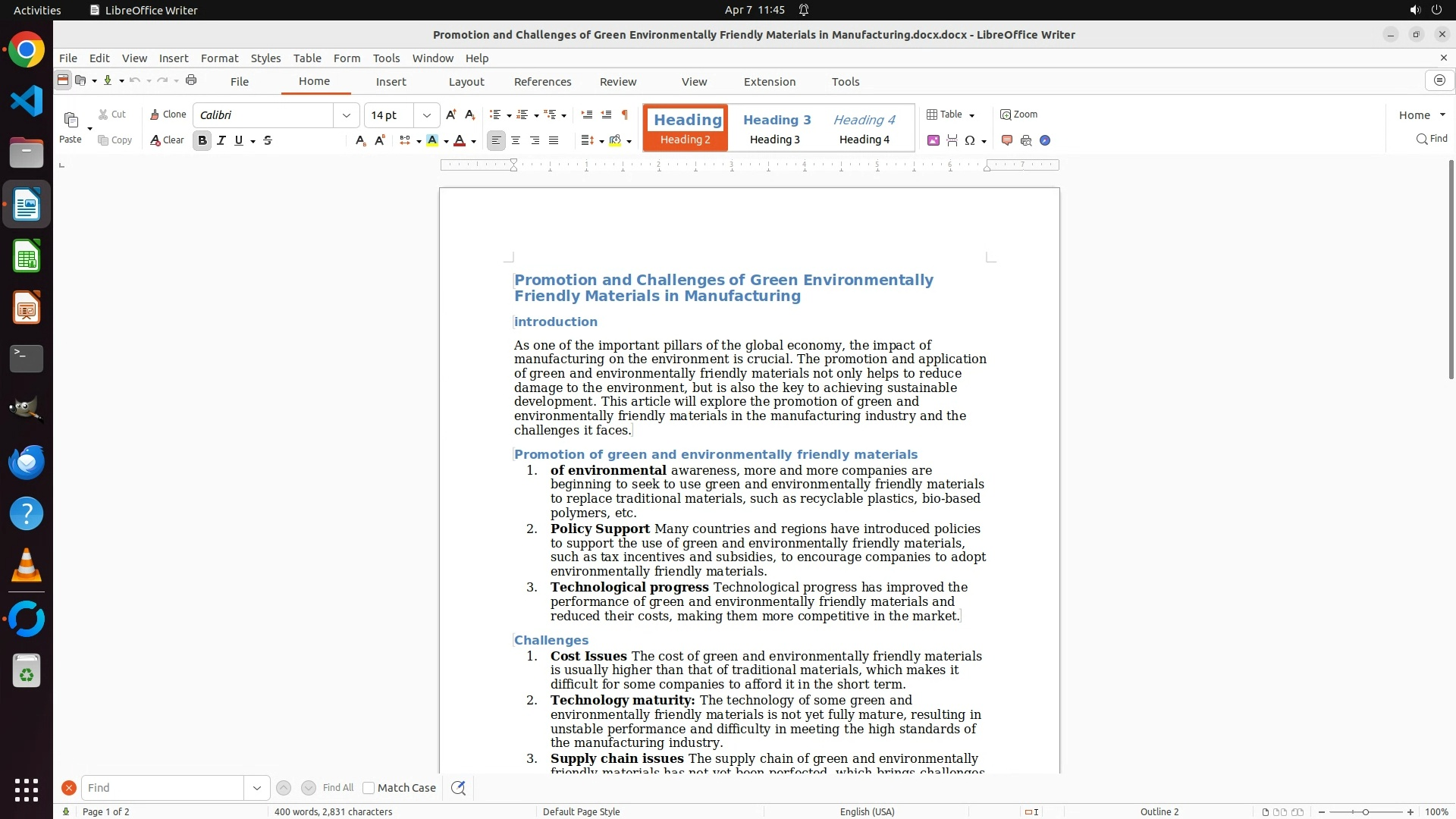Click the zoom slider in status bar
The height and width of the screenshot is (819, 1456).
[1365, 812]
